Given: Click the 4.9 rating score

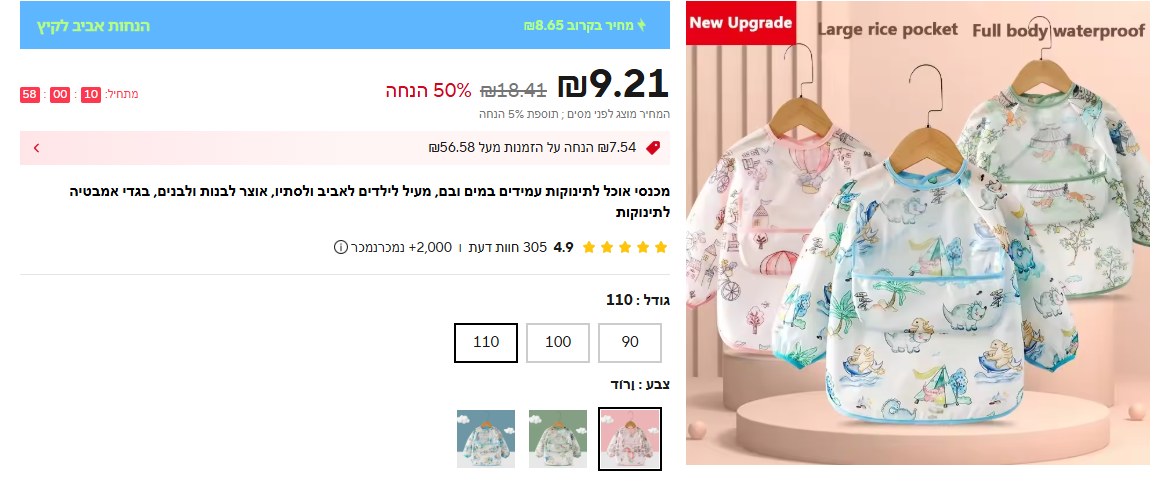Looking at the screenshot, I should 563,247.
